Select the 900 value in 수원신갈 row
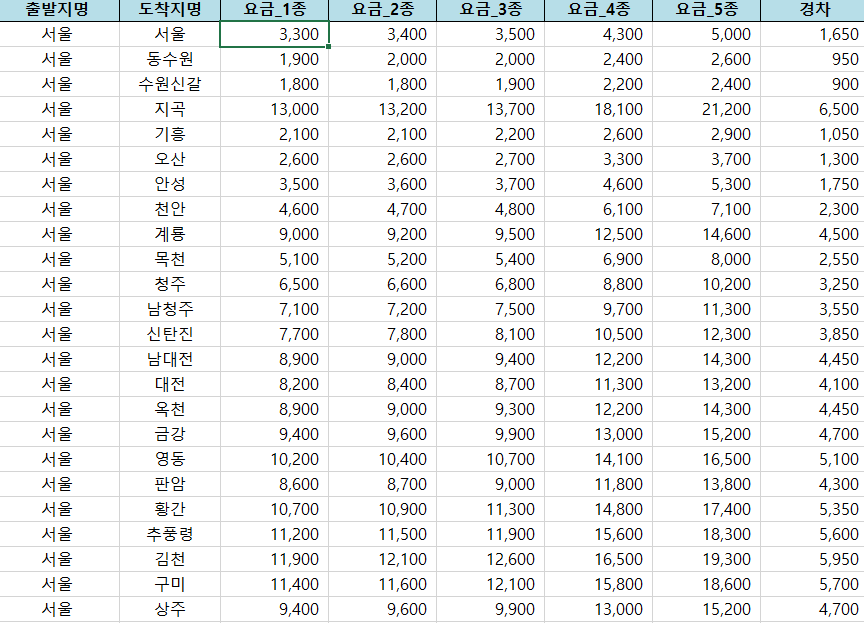 (x=813, y=84)
